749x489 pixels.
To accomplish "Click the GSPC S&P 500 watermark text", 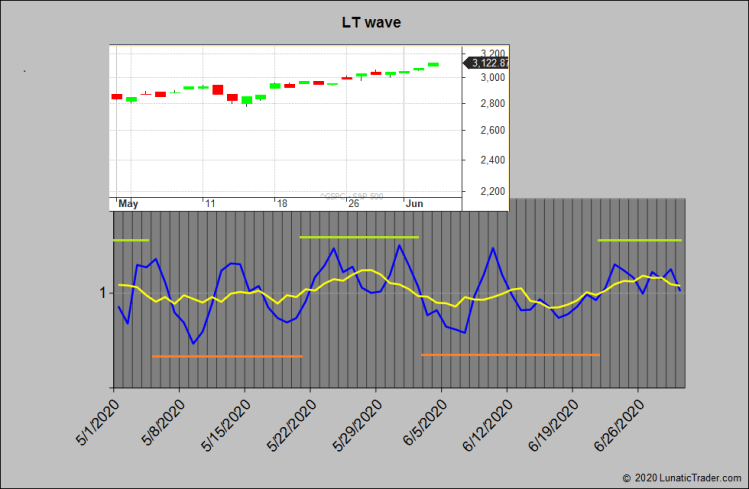I will [348, 196].
